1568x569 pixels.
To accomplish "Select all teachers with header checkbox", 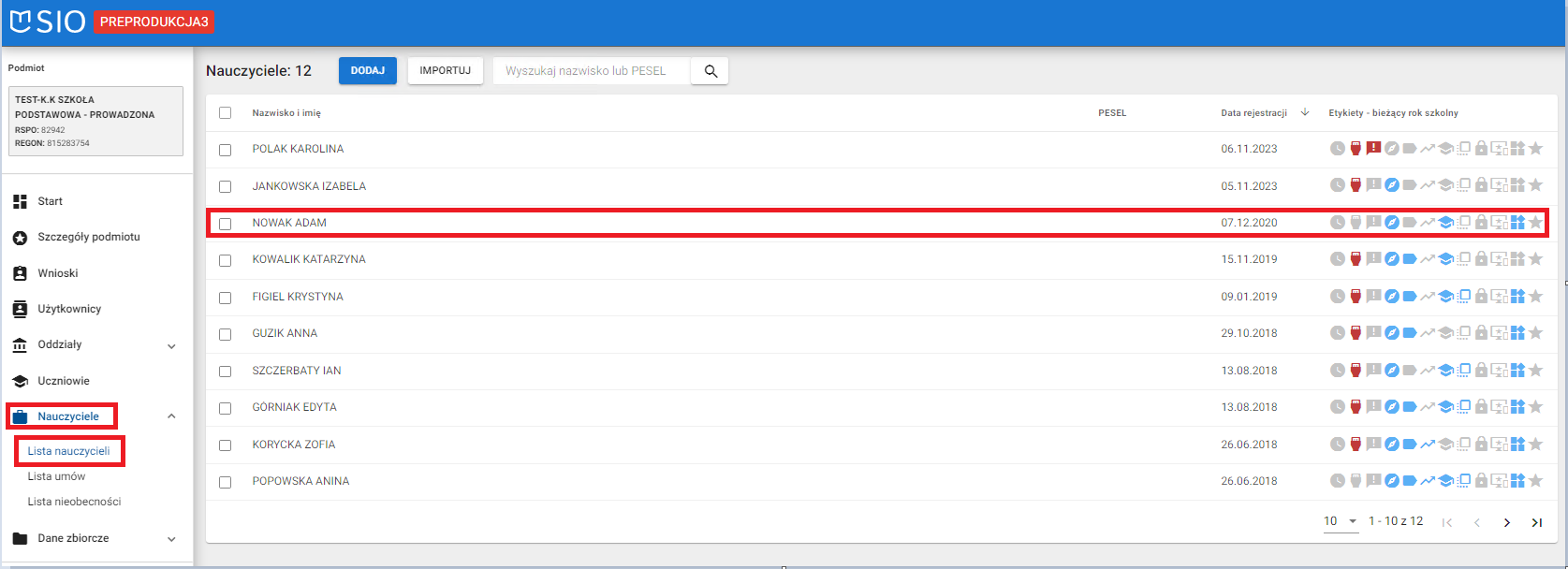I will [225, 113].
